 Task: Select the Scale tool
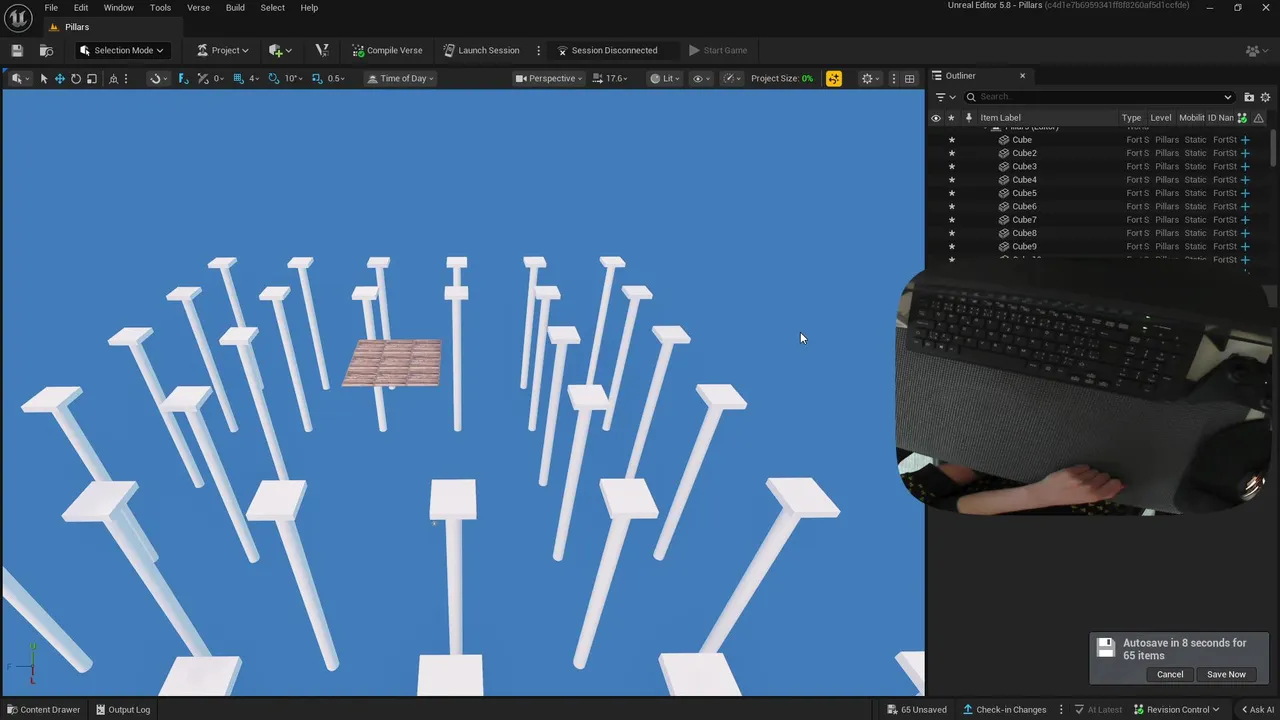coord(91,78)
